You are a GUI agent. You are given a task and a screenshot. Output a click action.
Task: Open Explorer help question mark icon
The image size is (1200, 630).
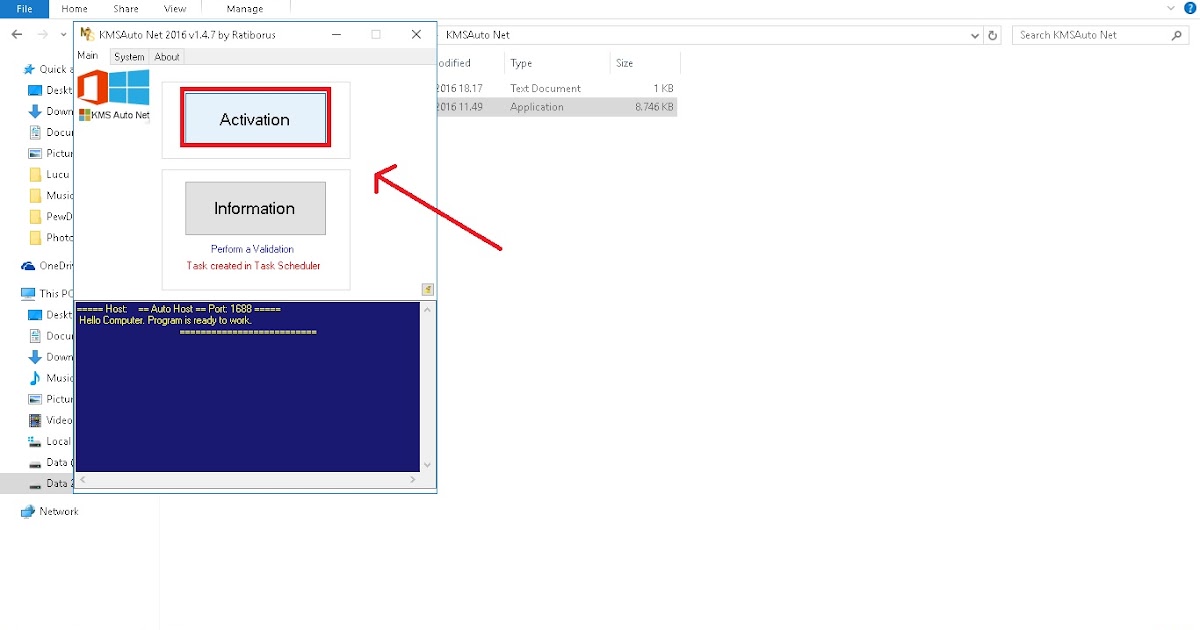pyautogui.click(x=1190, y=8)
